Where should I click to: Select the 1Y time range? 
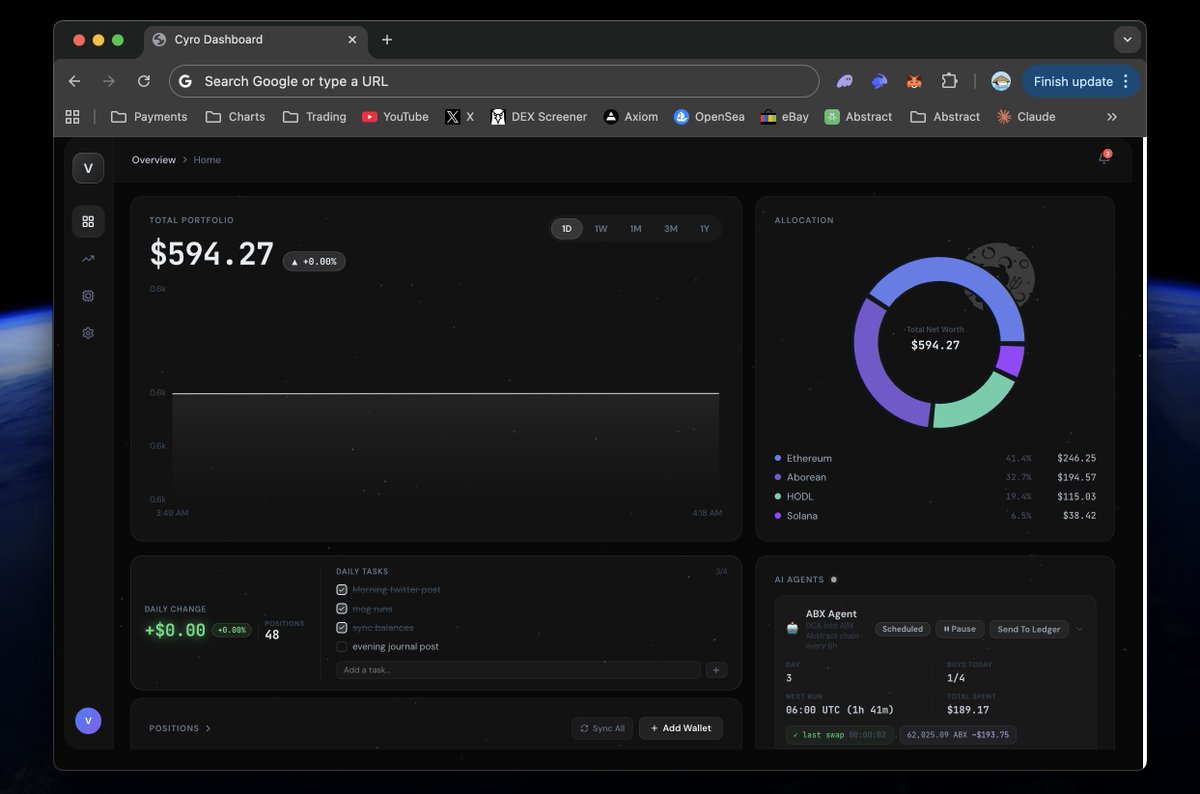click(x=704, y=229)
